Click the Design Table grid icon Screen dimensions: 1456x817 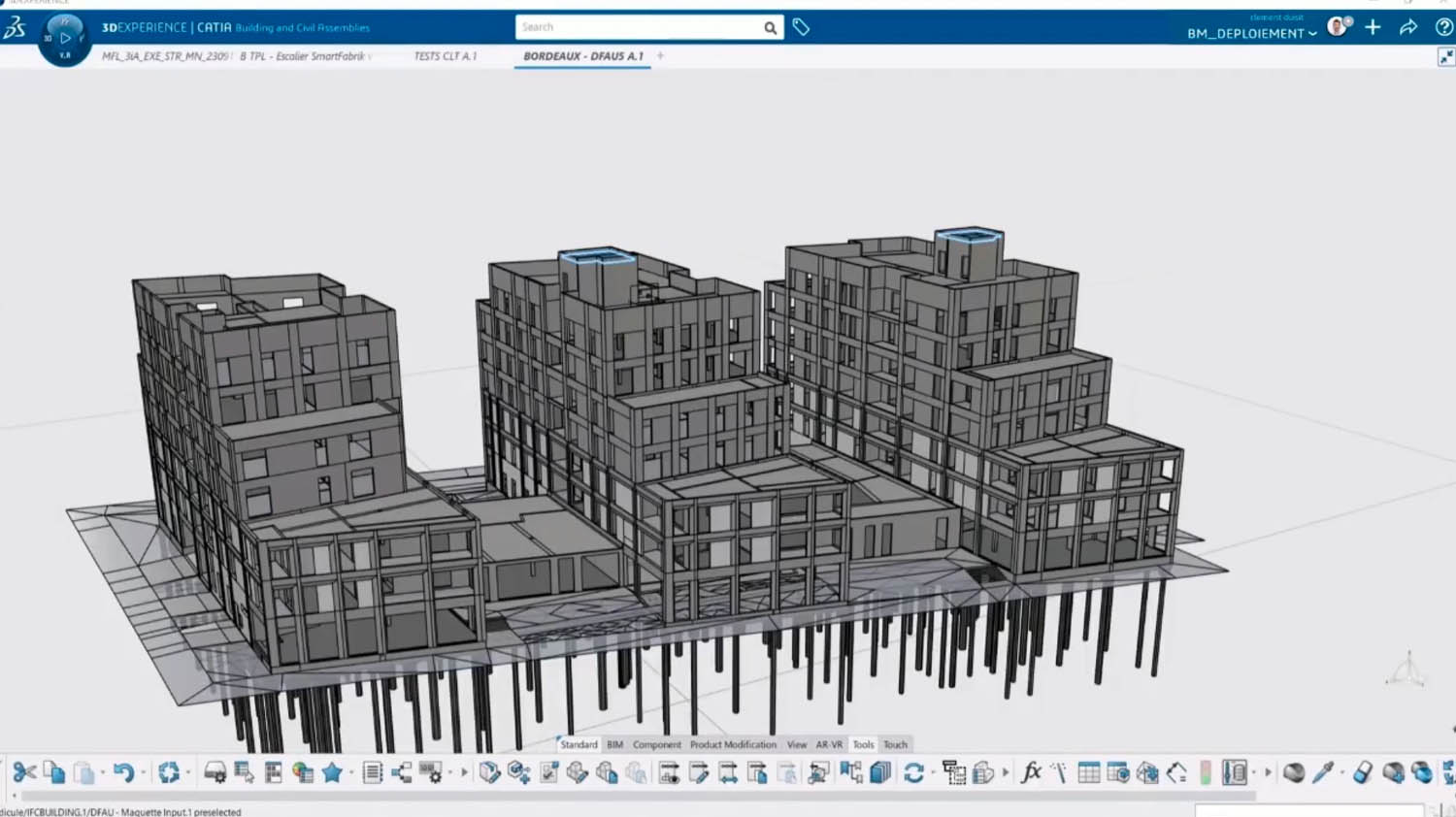point(1089,772)
